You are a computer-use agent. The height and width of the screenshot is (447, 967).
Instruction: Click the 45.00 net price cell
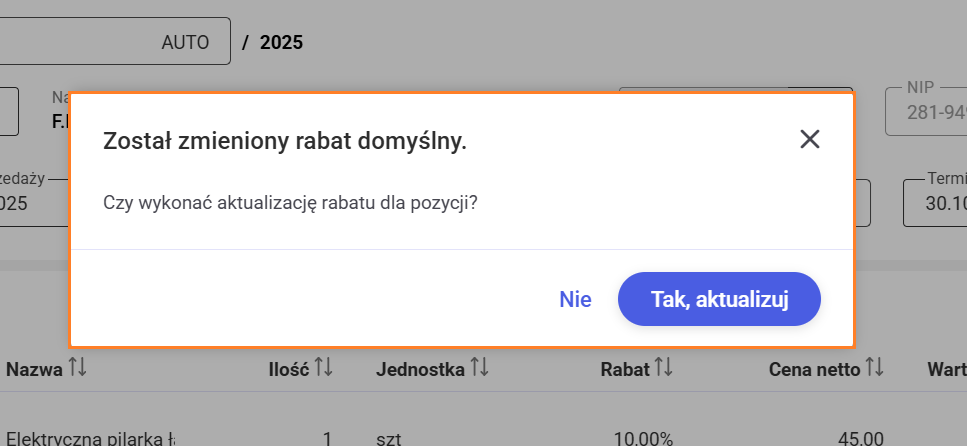(861, 438)
